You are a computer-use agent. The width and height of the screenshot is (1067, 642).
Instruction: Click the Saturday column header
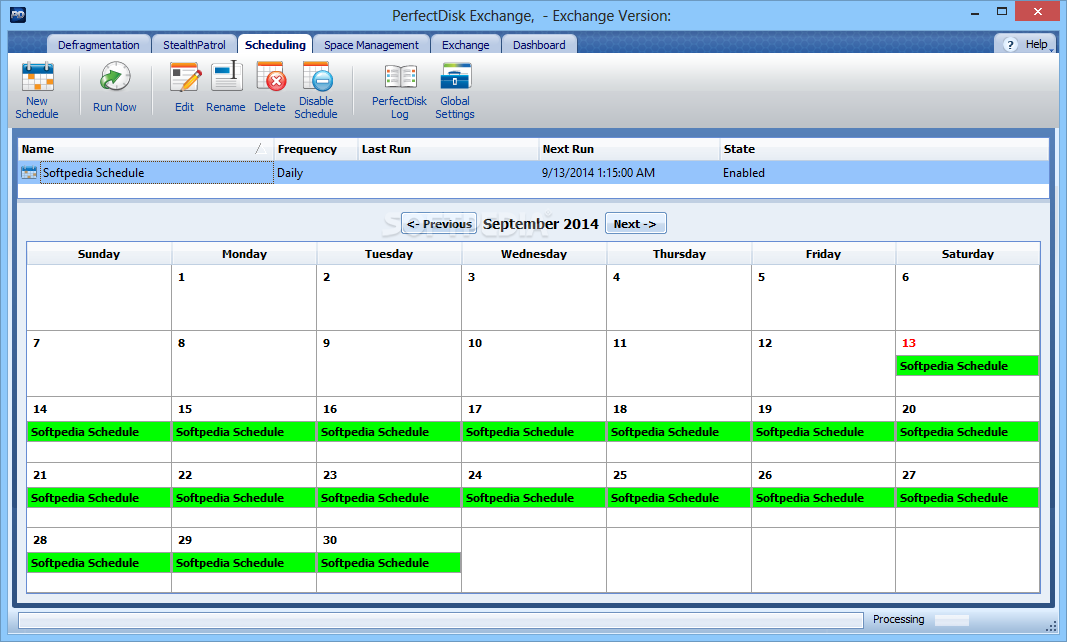pos(968,254)
